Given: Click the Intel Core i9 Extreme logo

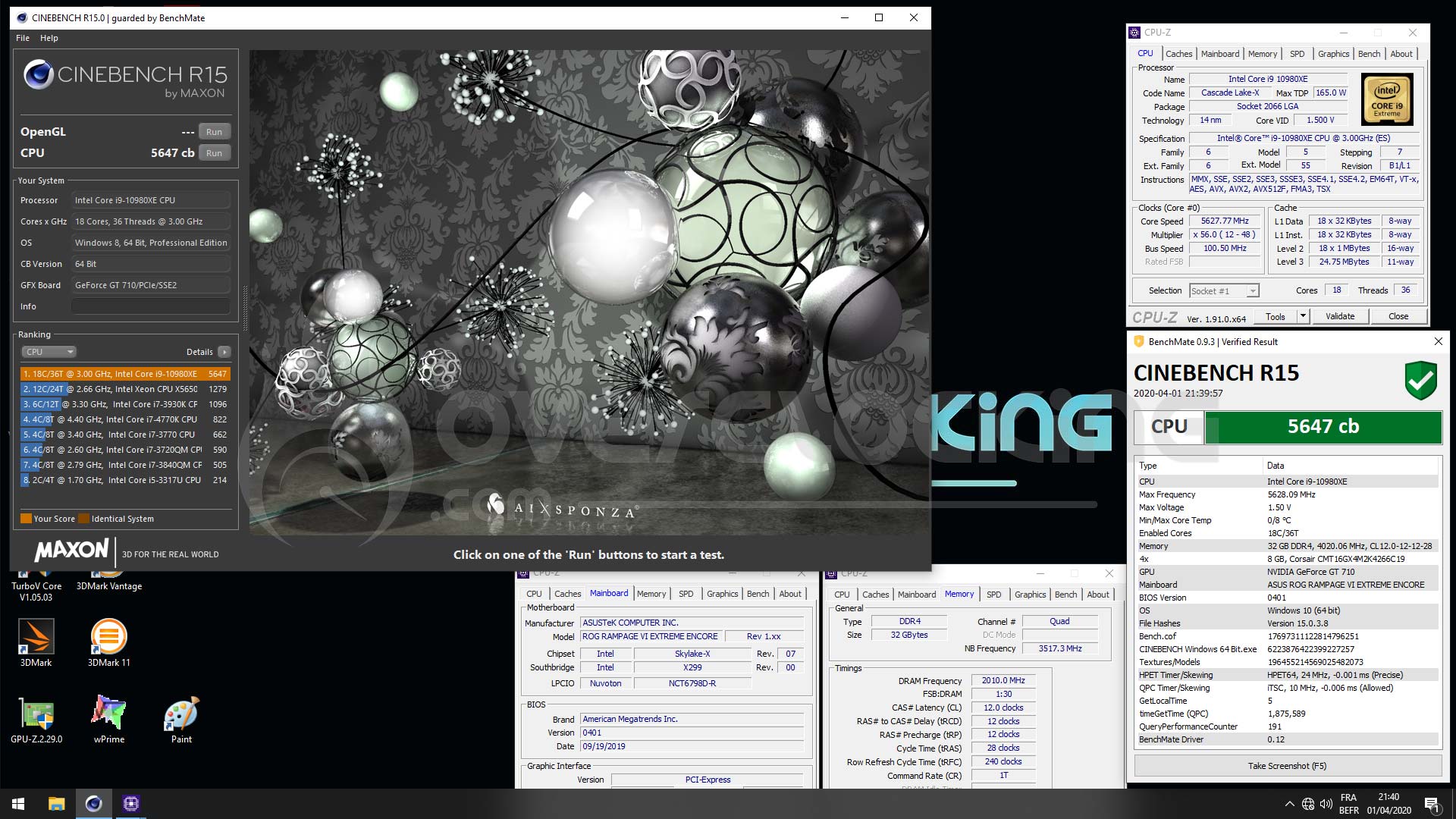Looking at the screenshot, I should click(1387, 99).
